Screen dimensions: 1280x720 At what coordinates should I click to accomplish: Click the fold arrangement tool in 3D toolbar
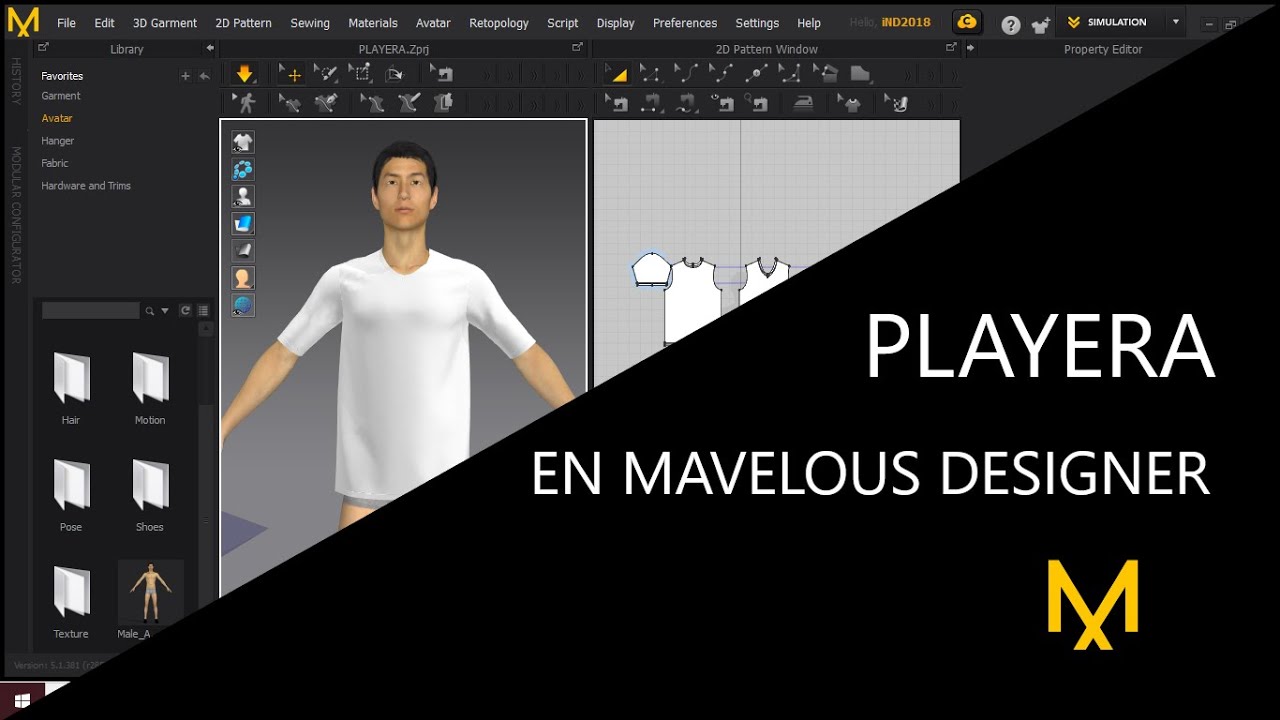(x=394, y=73)
